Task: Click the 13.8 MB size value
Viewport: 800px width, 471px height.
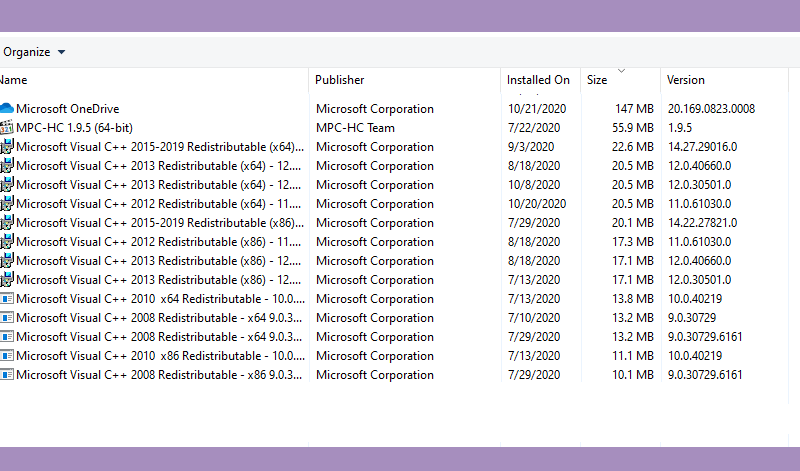Action: tap(633, 299)
